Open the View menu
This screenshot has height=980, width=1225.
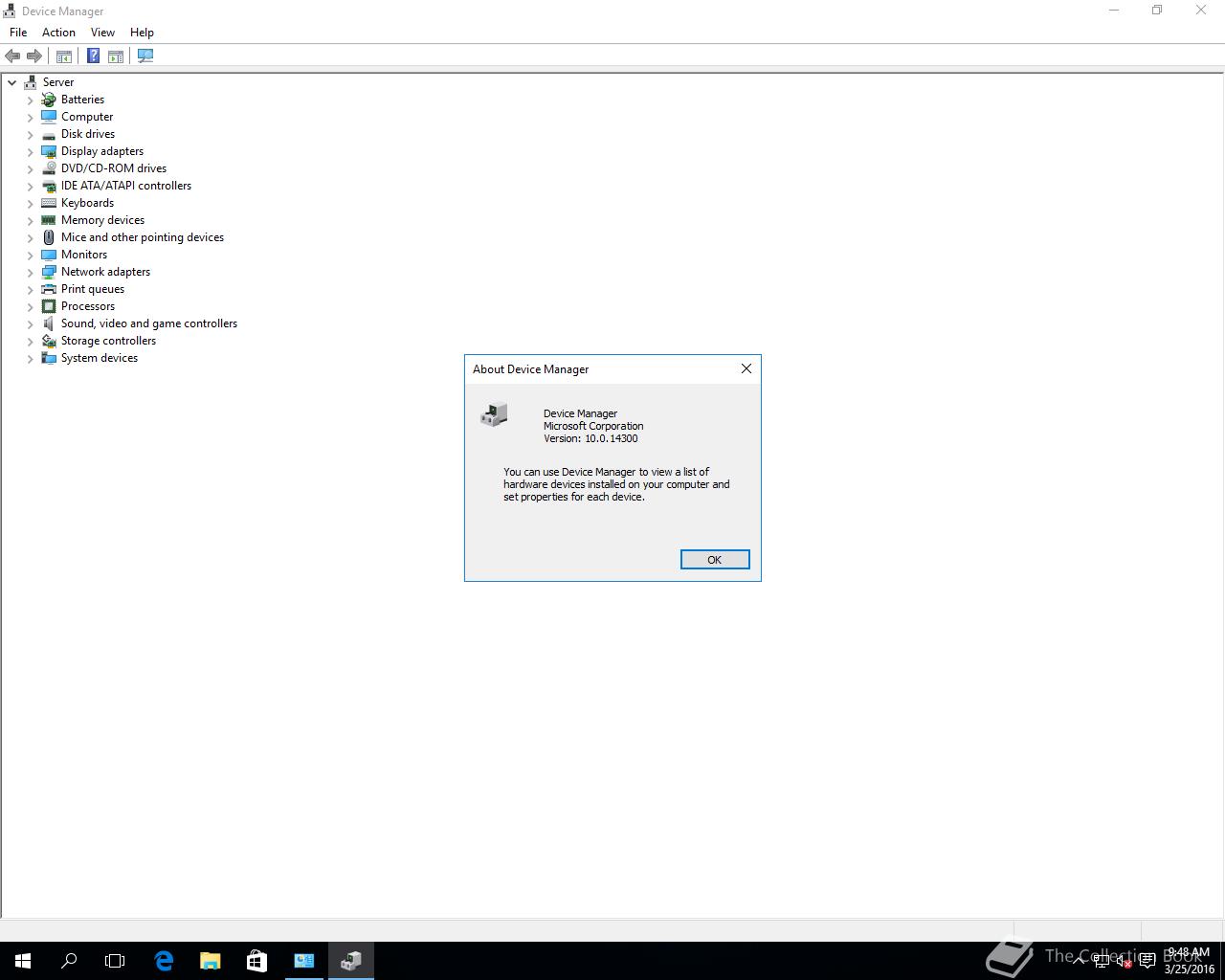(x=102, y=33)
